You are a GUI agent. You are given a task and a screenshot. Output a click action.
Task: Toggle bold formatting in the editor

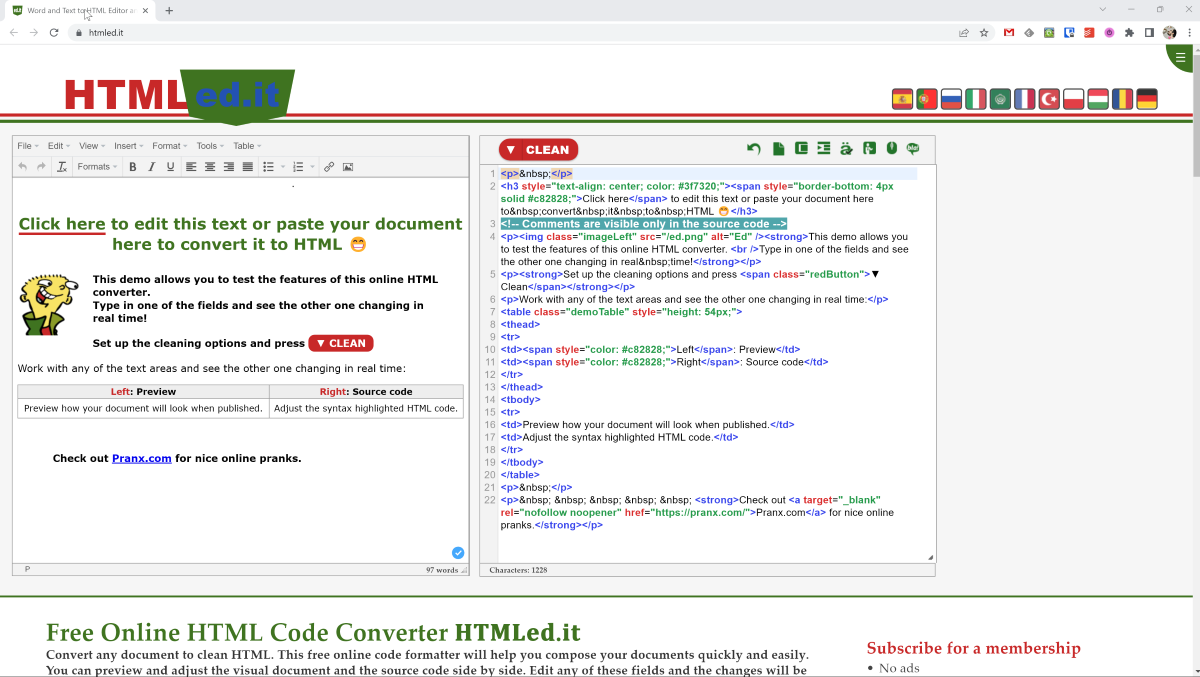133,167
